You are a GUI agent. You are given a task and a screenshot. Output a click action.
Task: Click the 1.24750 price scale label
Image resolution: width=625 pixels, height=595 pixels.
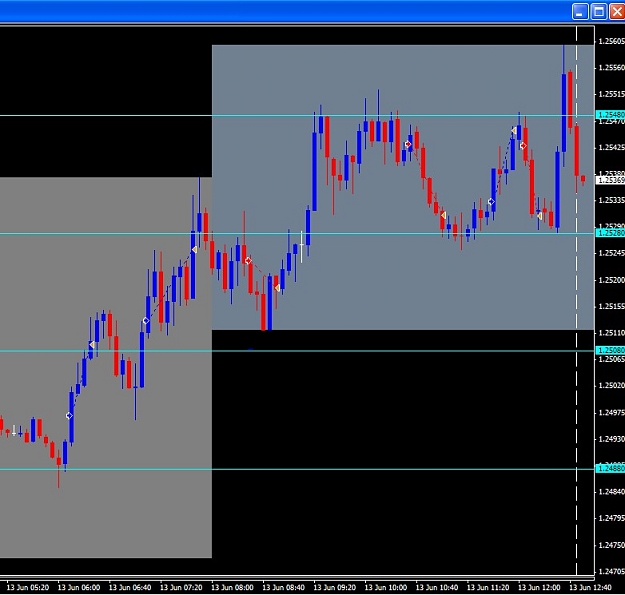[x=611, y=545]
